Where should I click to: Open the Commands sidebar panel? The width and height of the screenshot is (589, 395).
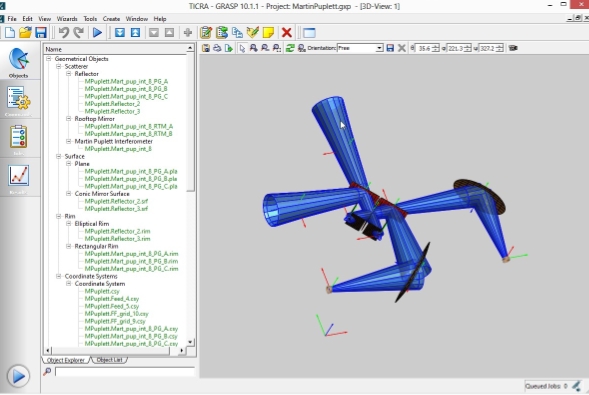[x=18, y=101]
